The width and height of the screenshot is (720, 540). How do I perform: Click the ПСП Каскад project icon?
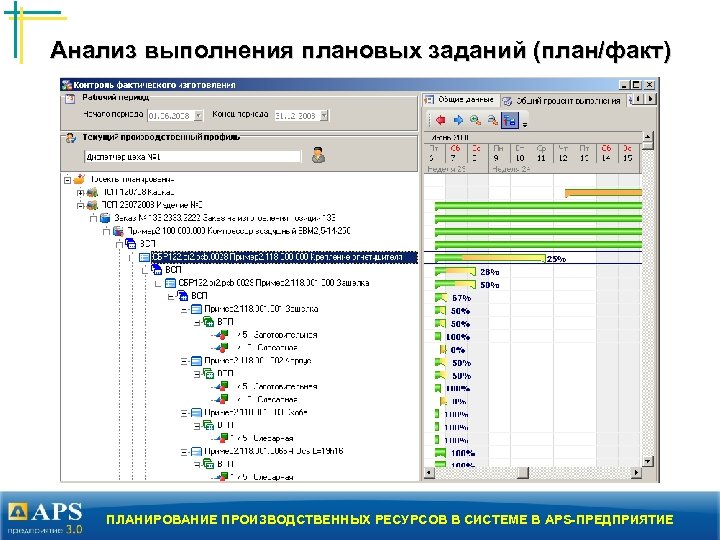coord(92,192)
